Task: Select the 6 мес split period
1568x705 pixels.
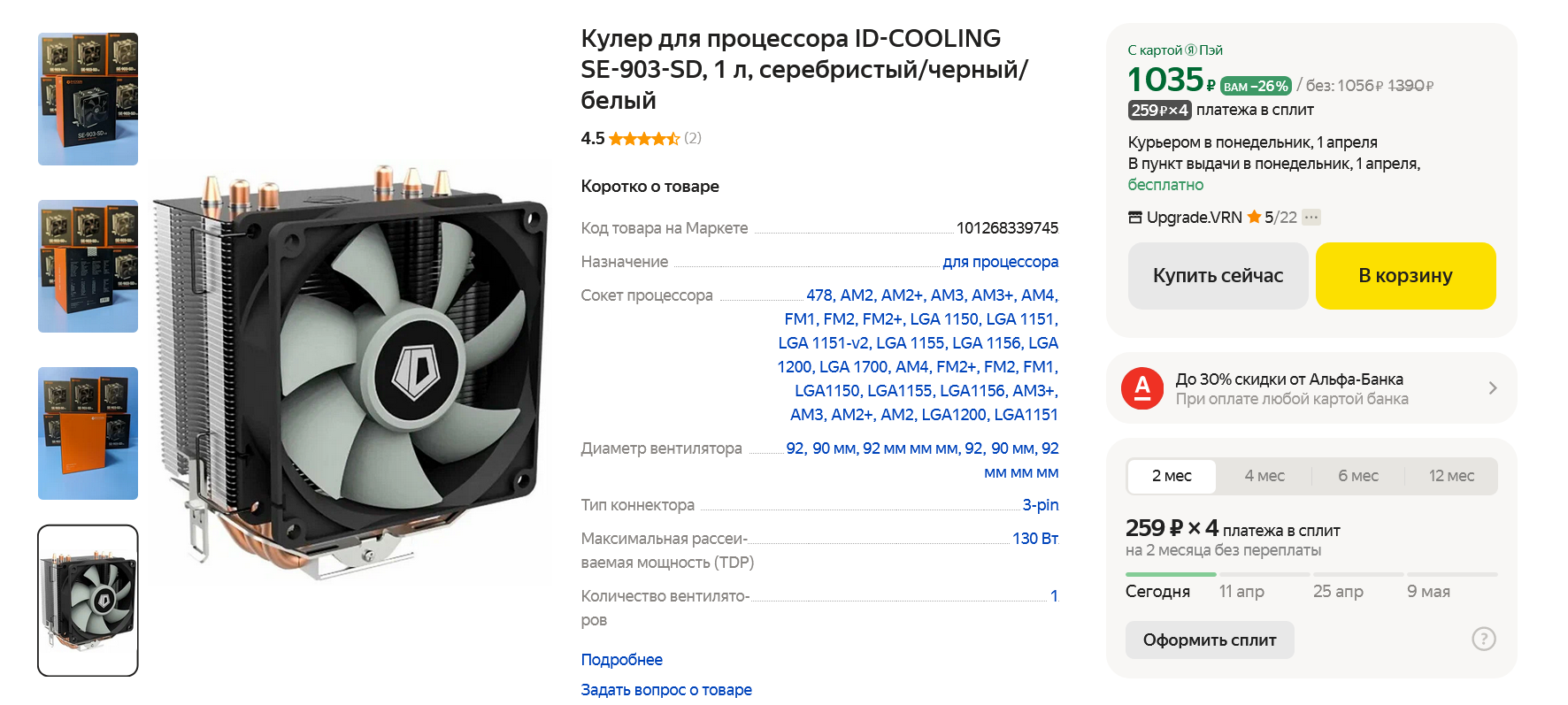Action: [1358, 476]
